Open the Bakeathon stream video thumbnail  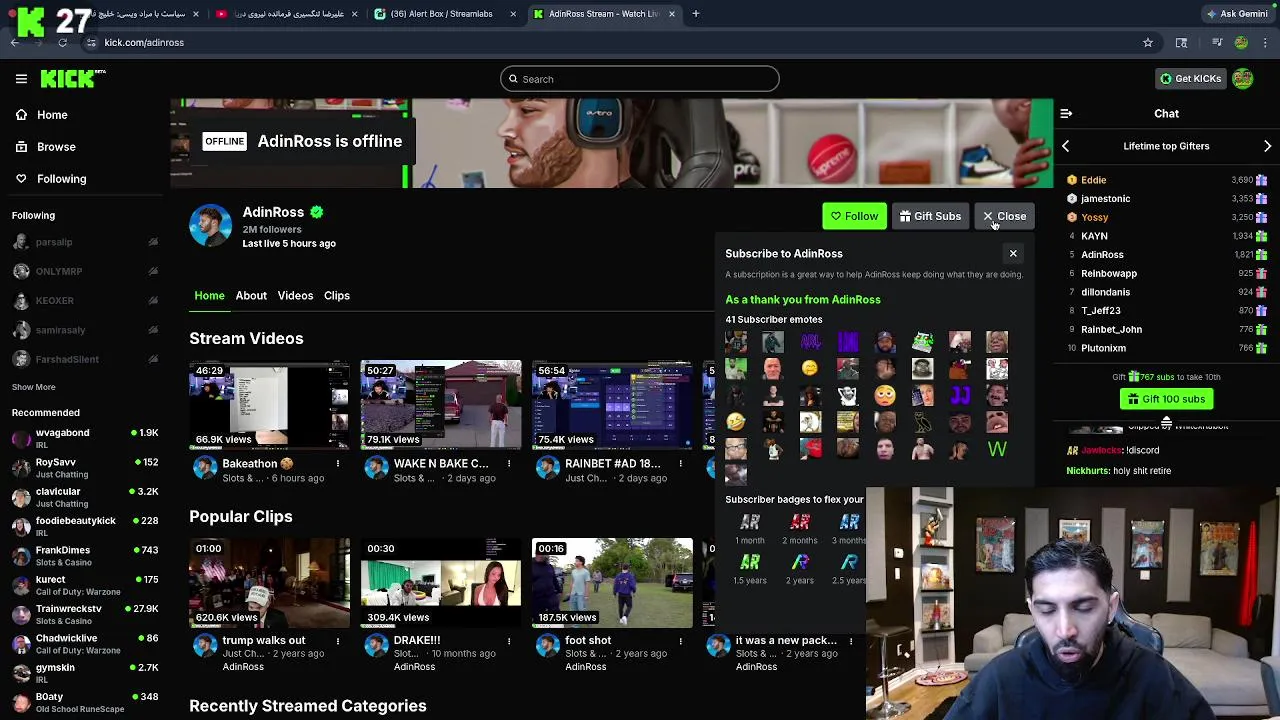click(269, 405)
